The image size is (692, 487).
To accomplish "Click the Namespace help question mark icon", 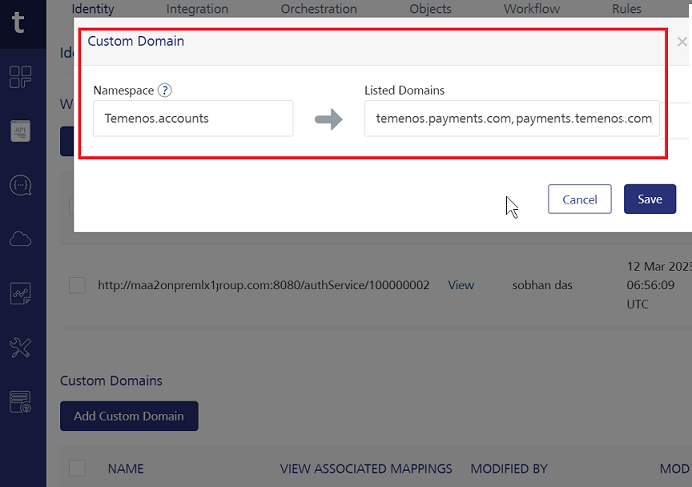I will tap(165, 90).
